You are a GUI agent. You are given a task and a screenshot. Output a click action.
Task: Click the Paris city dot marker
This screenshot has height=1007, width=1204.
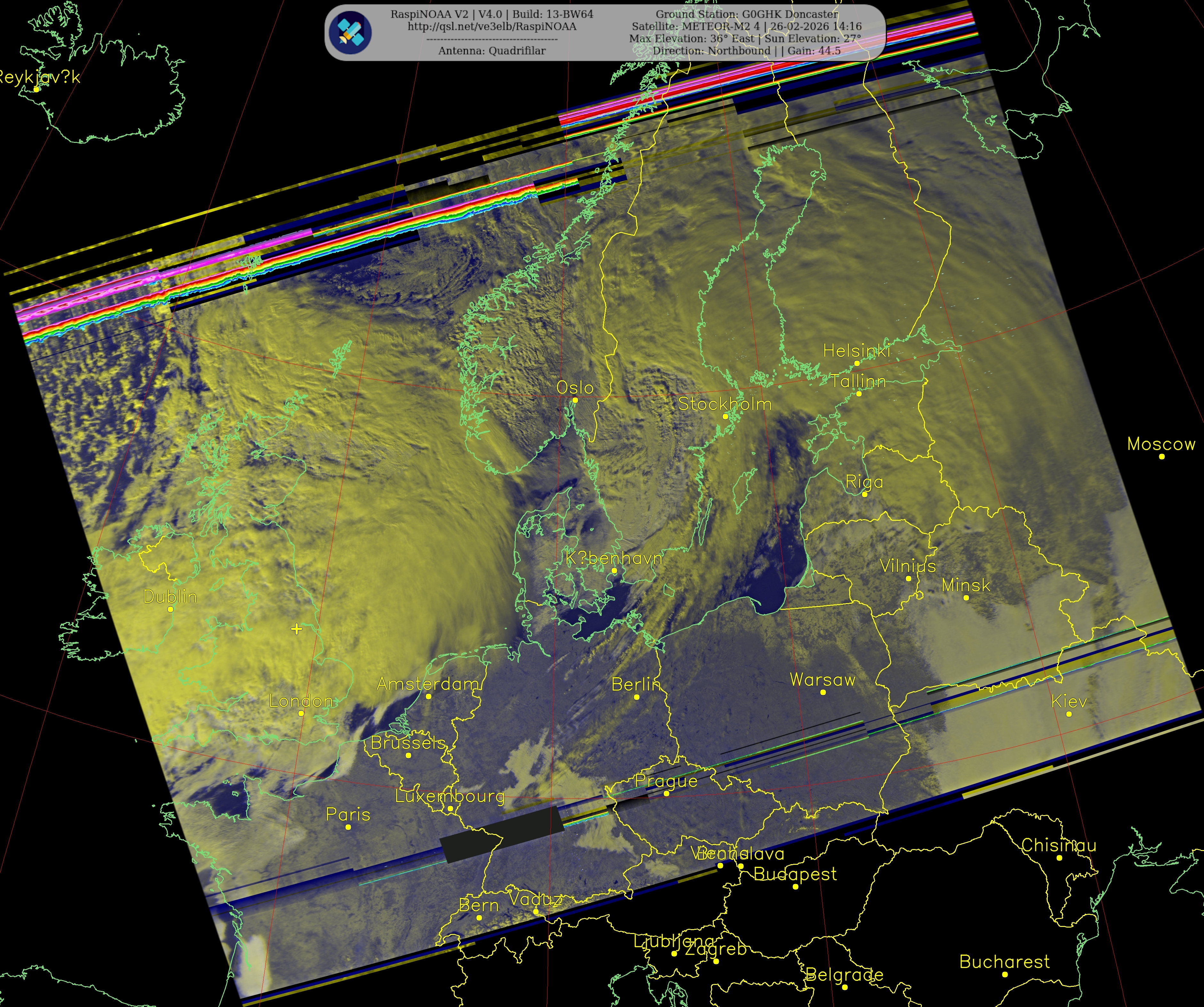(348, 827)
